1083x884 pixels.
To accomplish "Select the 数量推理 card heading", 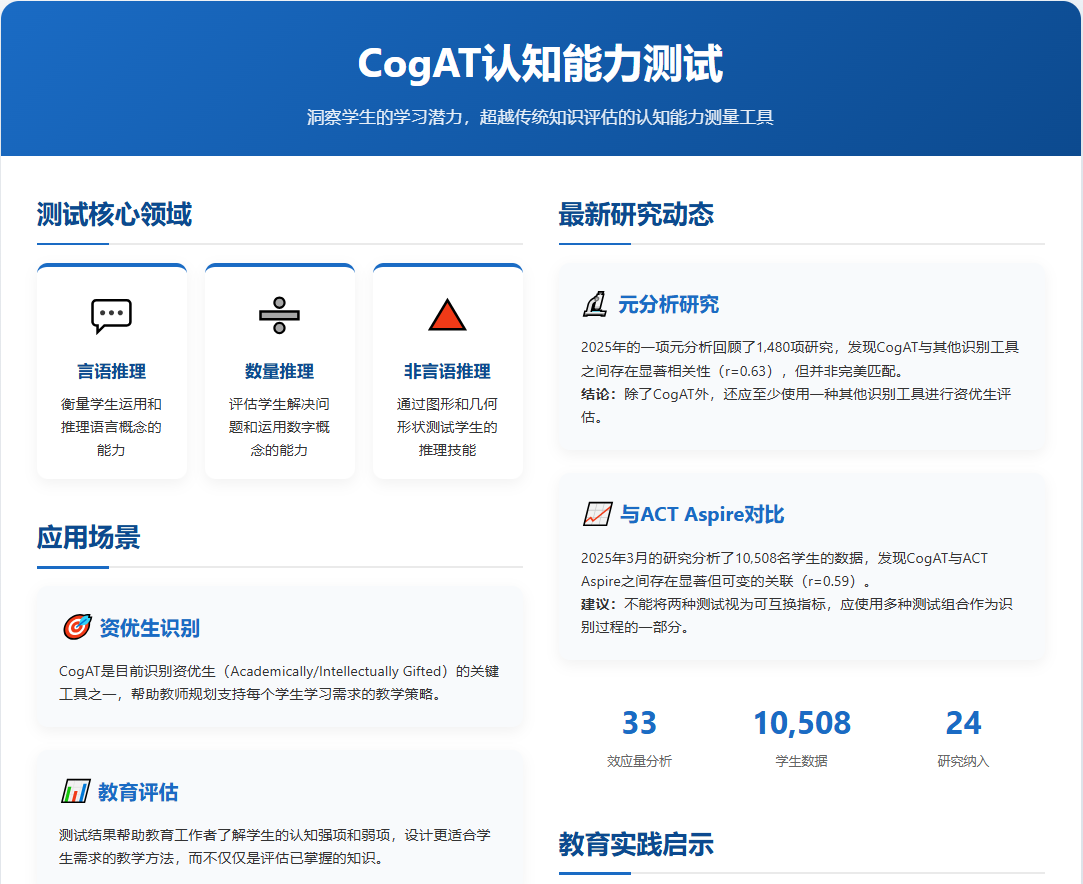I will point(279,372).
